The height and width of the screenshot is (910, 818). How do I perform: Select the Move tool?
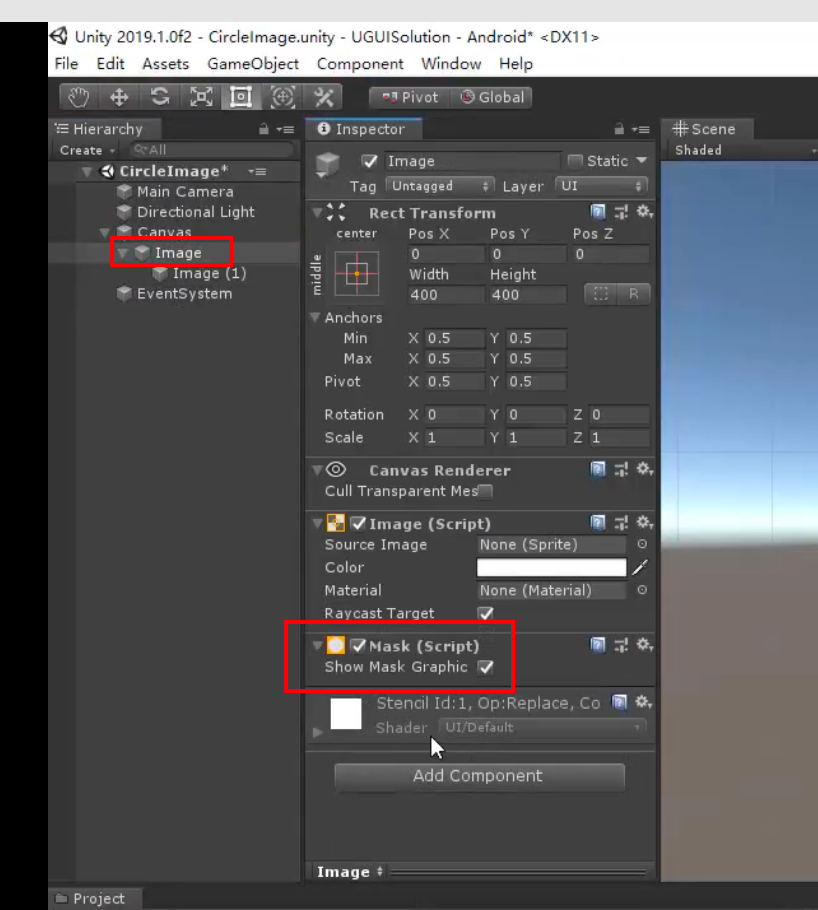click(119, 97)
